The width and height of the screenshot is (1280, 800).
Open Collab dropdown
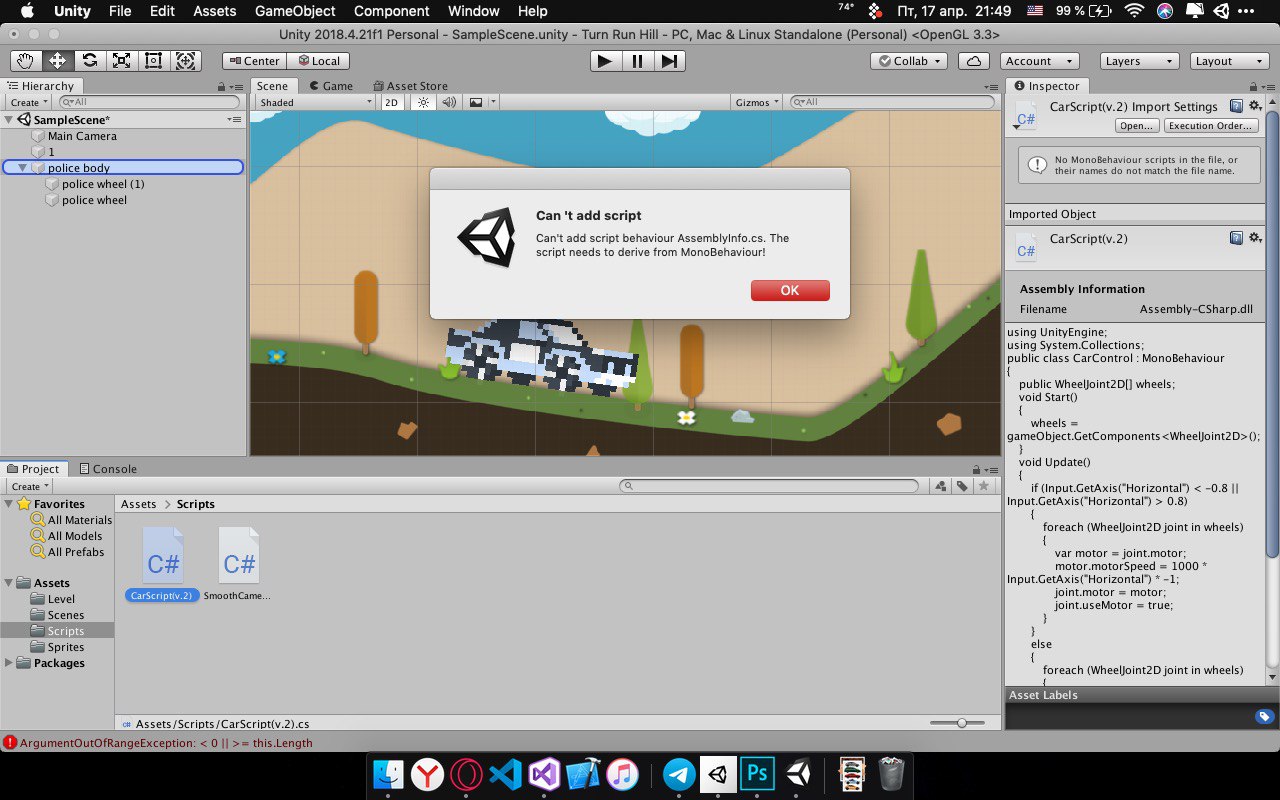909,61
